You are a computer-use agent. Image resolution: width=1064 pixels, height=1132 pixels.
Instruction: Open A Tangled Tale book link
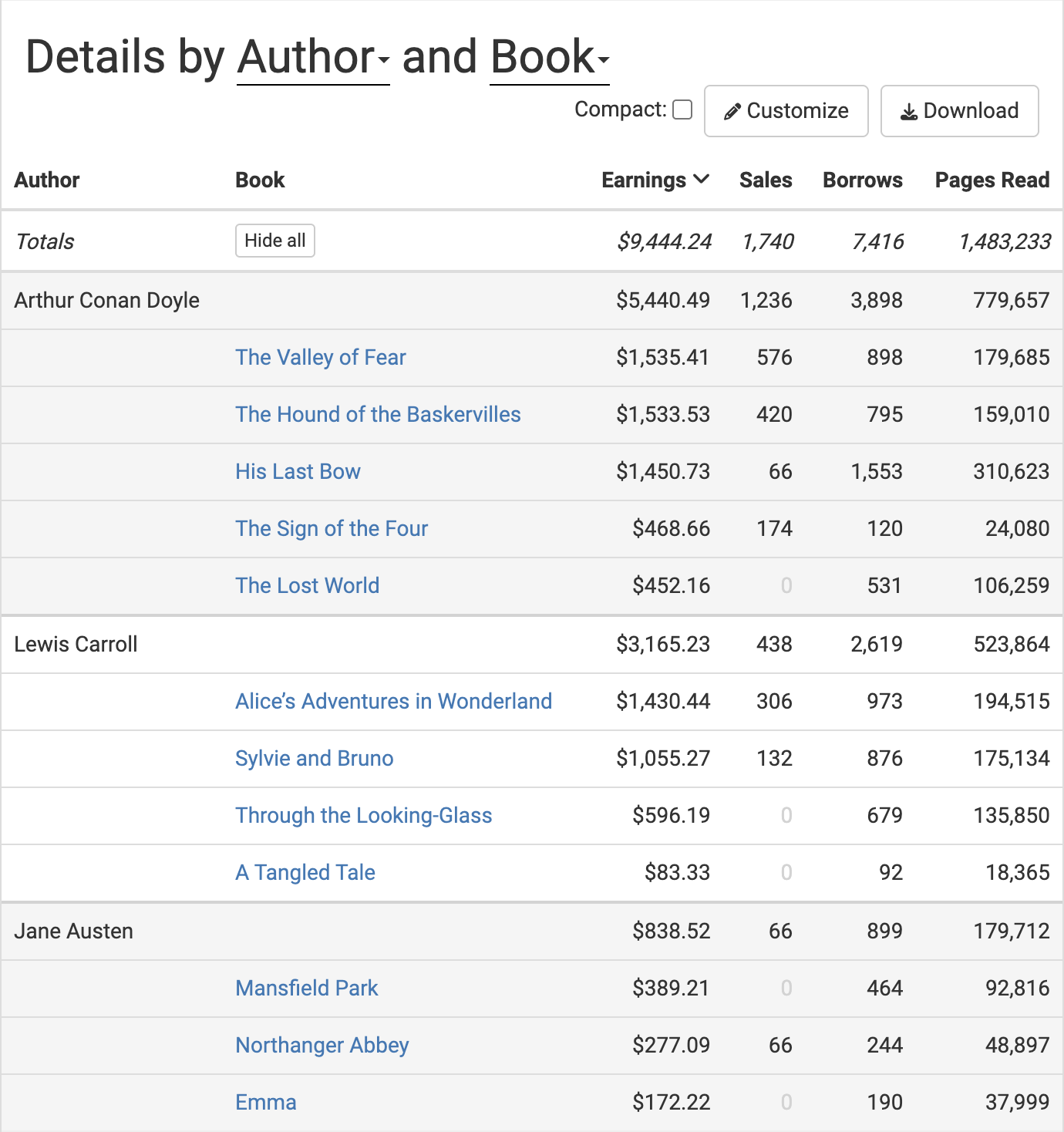click(305, 872)
